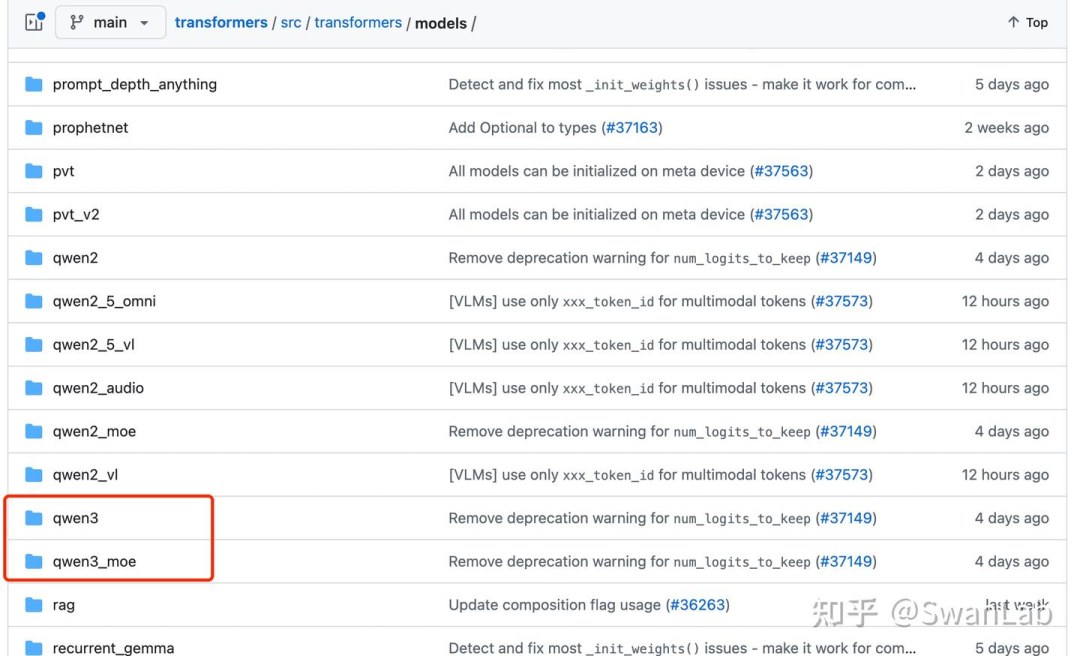Open pull request #37149 in qwen3 row
This screenshot has height=656, width=1080.
846,518
